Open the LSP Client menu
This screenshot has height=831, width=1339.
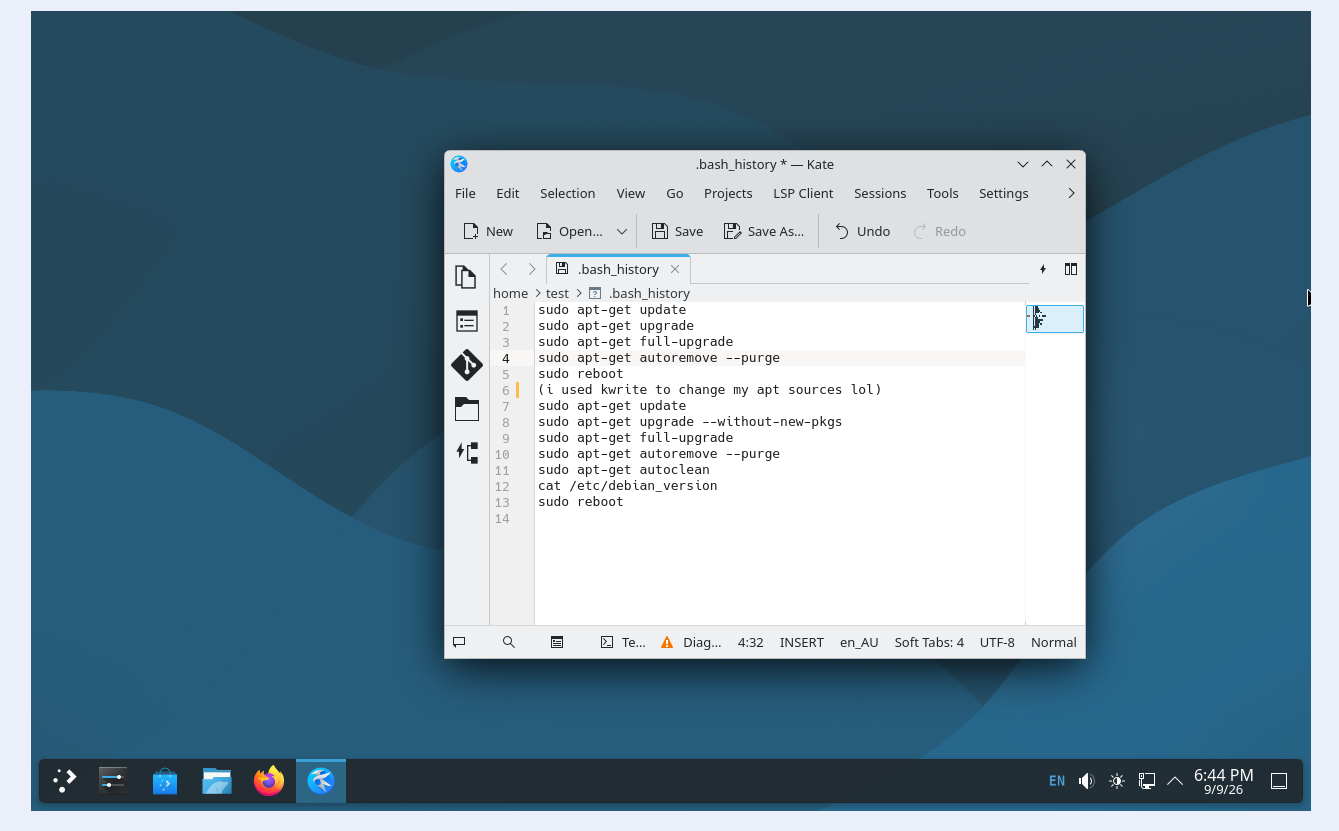click(x=803, y=193)
